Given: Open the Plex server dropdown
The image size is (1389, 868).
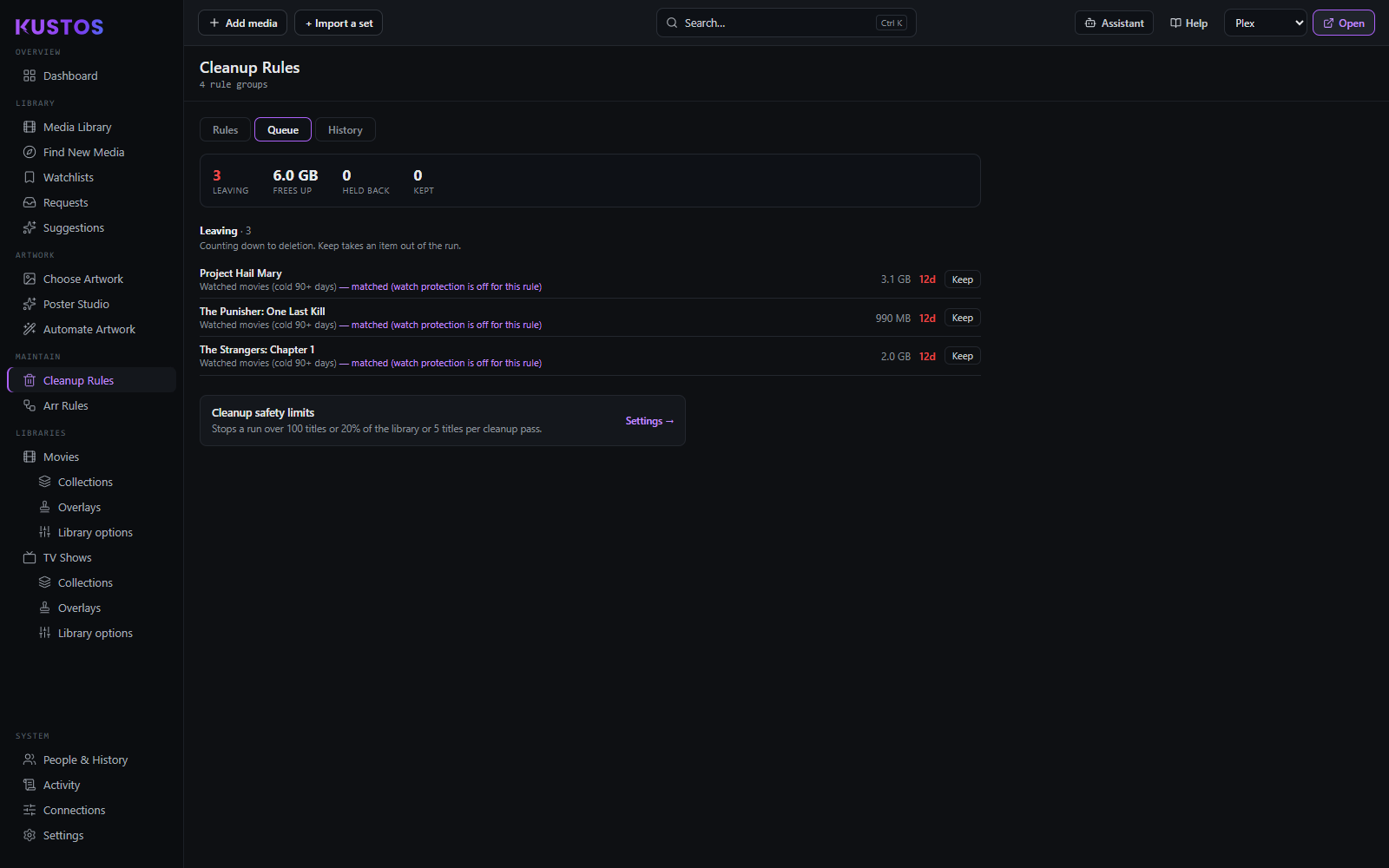Looking at the screenshot, I should click(1265, 23).
